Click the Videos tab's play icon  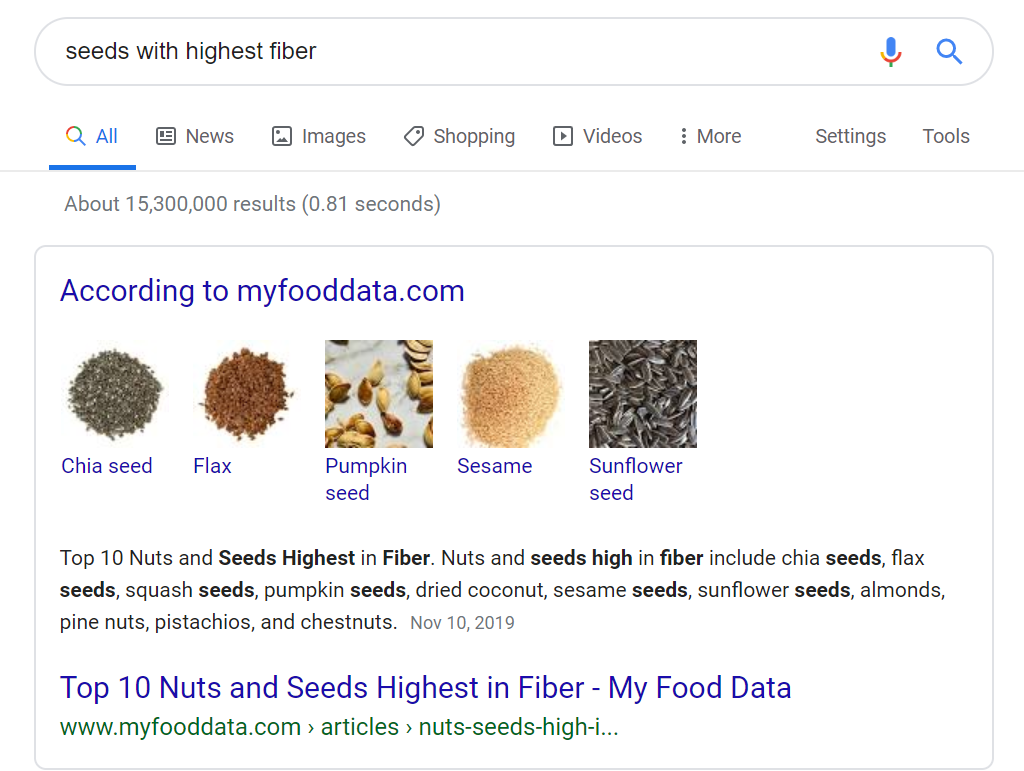pos(562,135)
